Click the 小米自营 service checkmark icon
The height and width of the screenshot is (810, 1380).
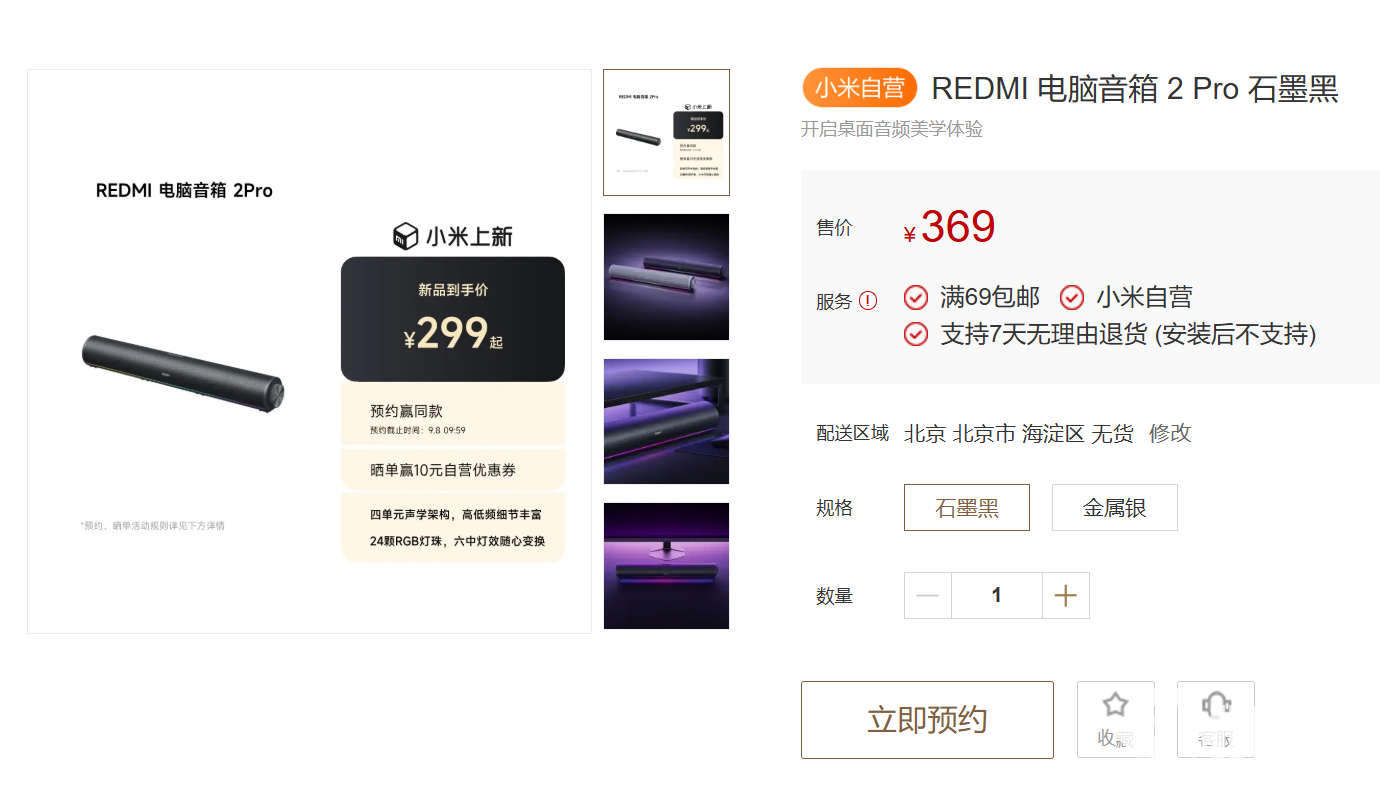coord(1072,298)
